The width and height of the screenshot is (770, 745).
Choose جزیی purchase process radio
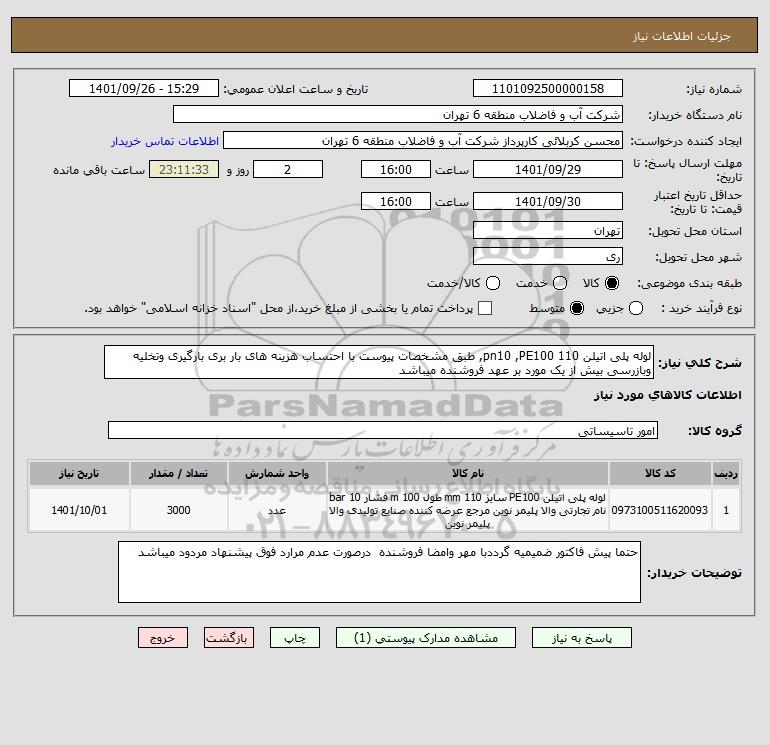636,308
